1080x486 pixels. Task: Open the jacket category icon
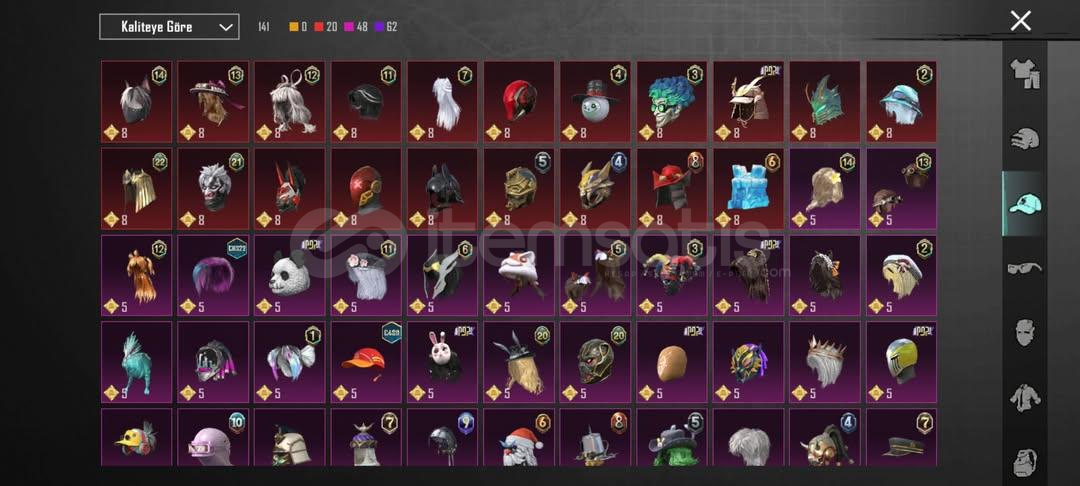click(x=1024, y=397)
